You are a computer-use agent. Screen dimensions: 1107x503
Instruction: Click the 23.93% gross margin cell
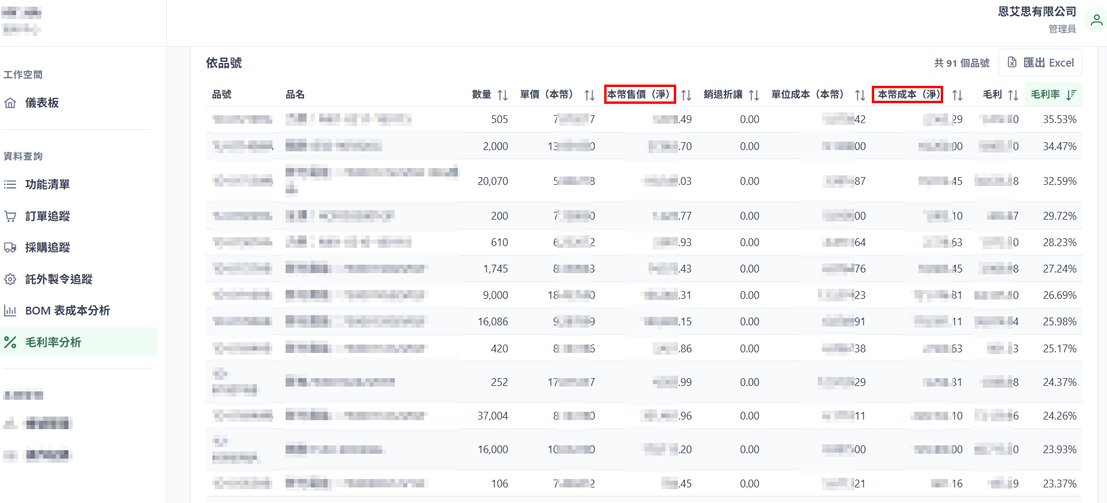[x=1060, y=449]
